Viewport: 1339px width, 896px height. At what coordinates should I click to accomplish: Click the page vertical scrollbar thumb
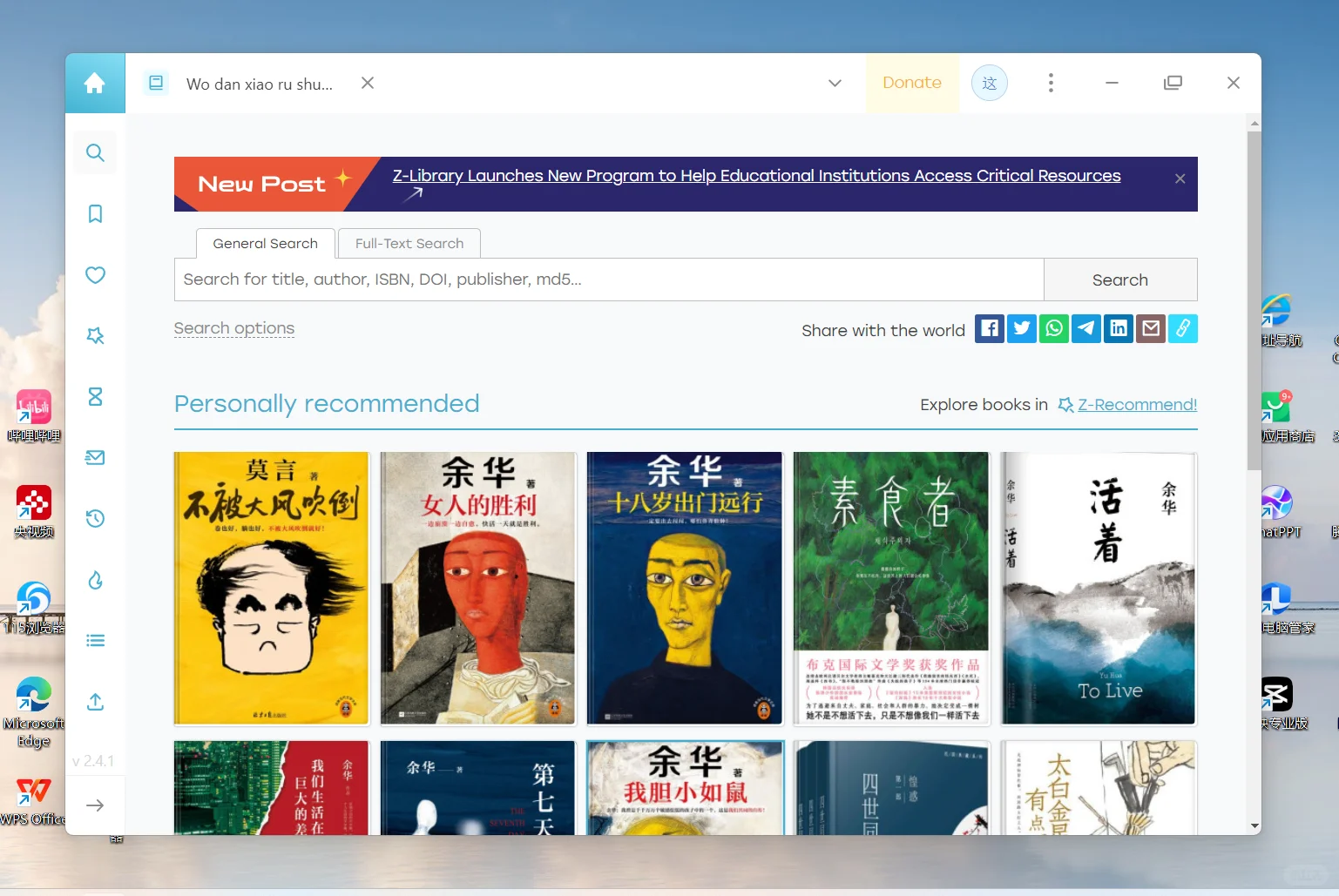tap(1254, 300)
